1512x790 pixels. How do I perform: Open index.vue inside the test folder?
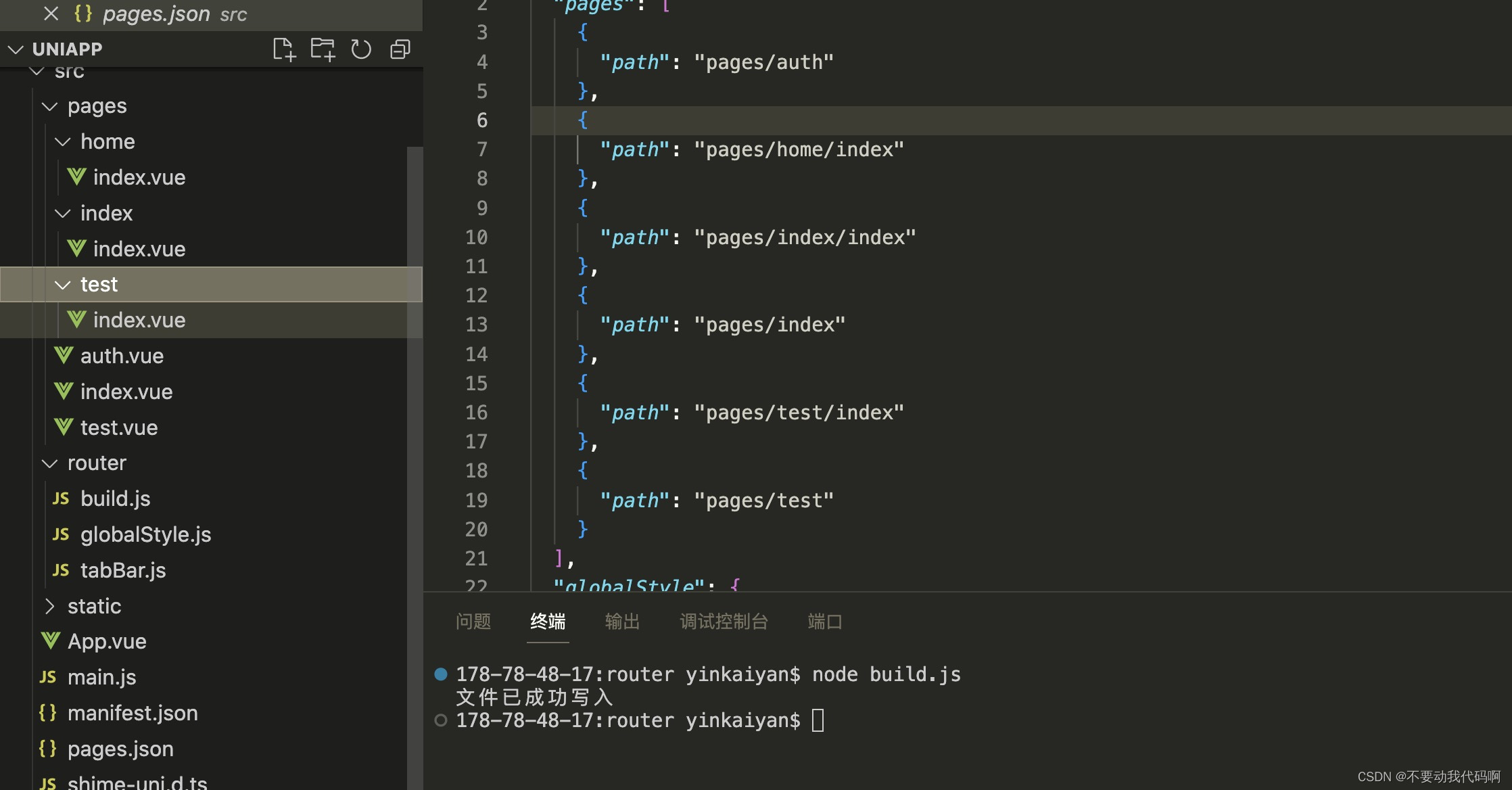[139, 319]
